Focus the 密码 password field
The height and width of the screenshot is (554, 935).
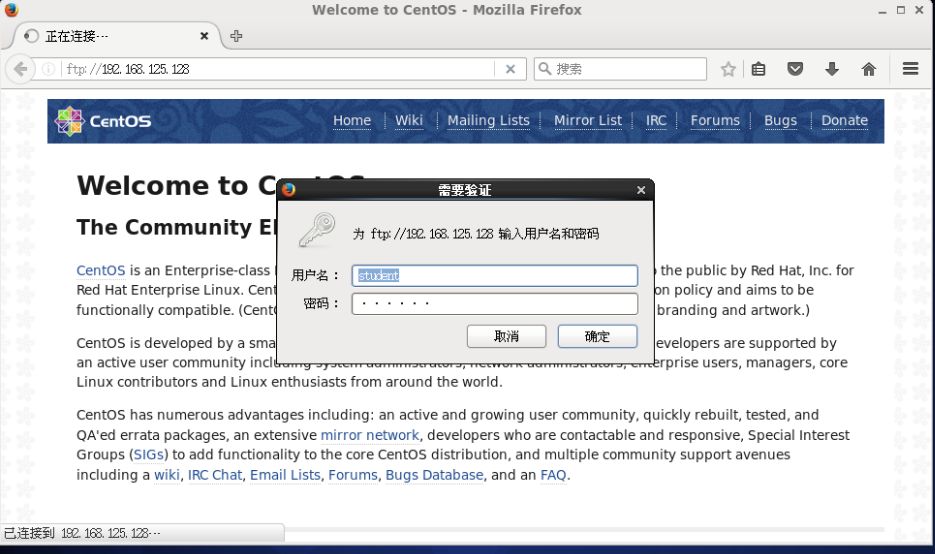tap(494, 304)
